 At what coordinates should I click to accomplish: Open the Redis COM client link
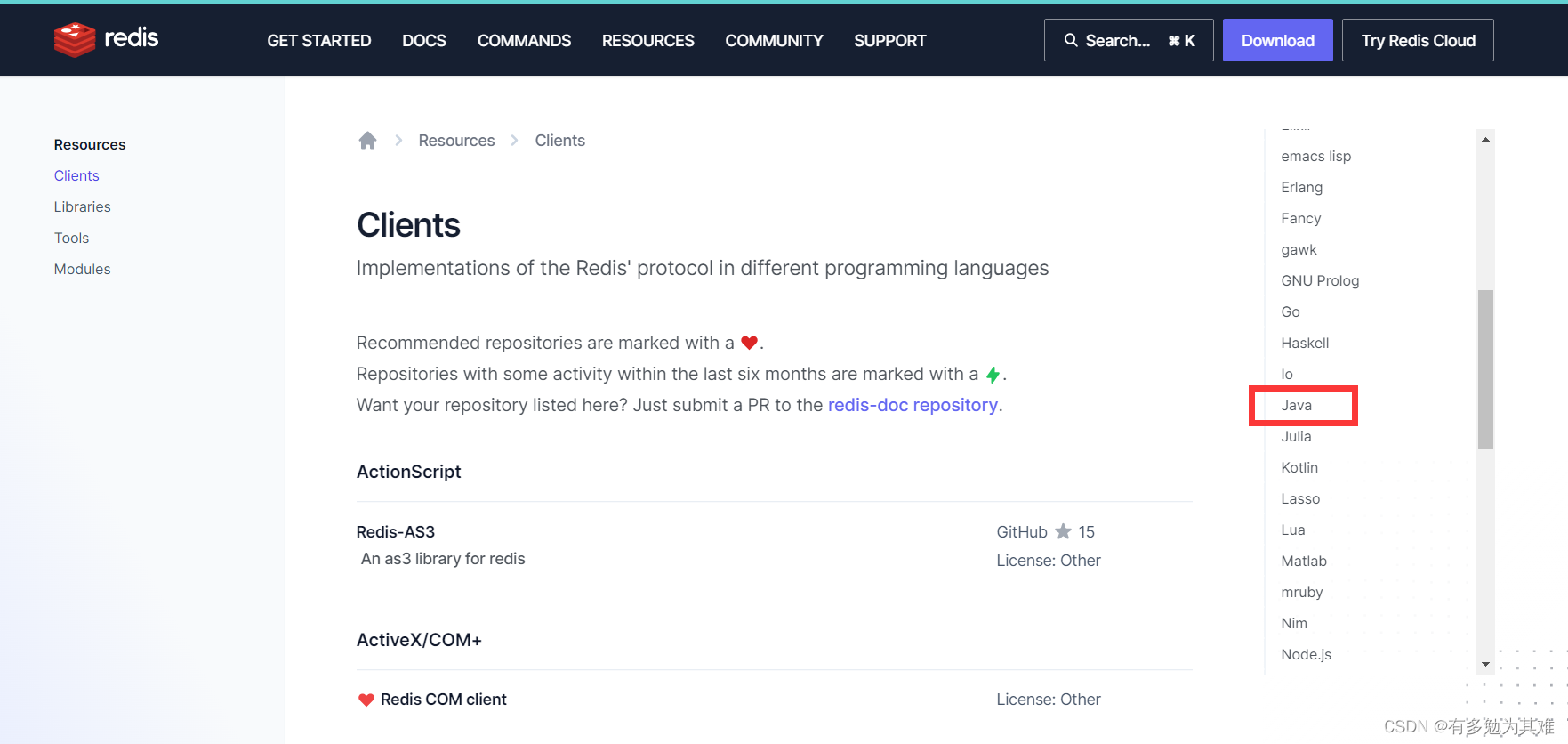pyautogui.click(x=444, y=700)
